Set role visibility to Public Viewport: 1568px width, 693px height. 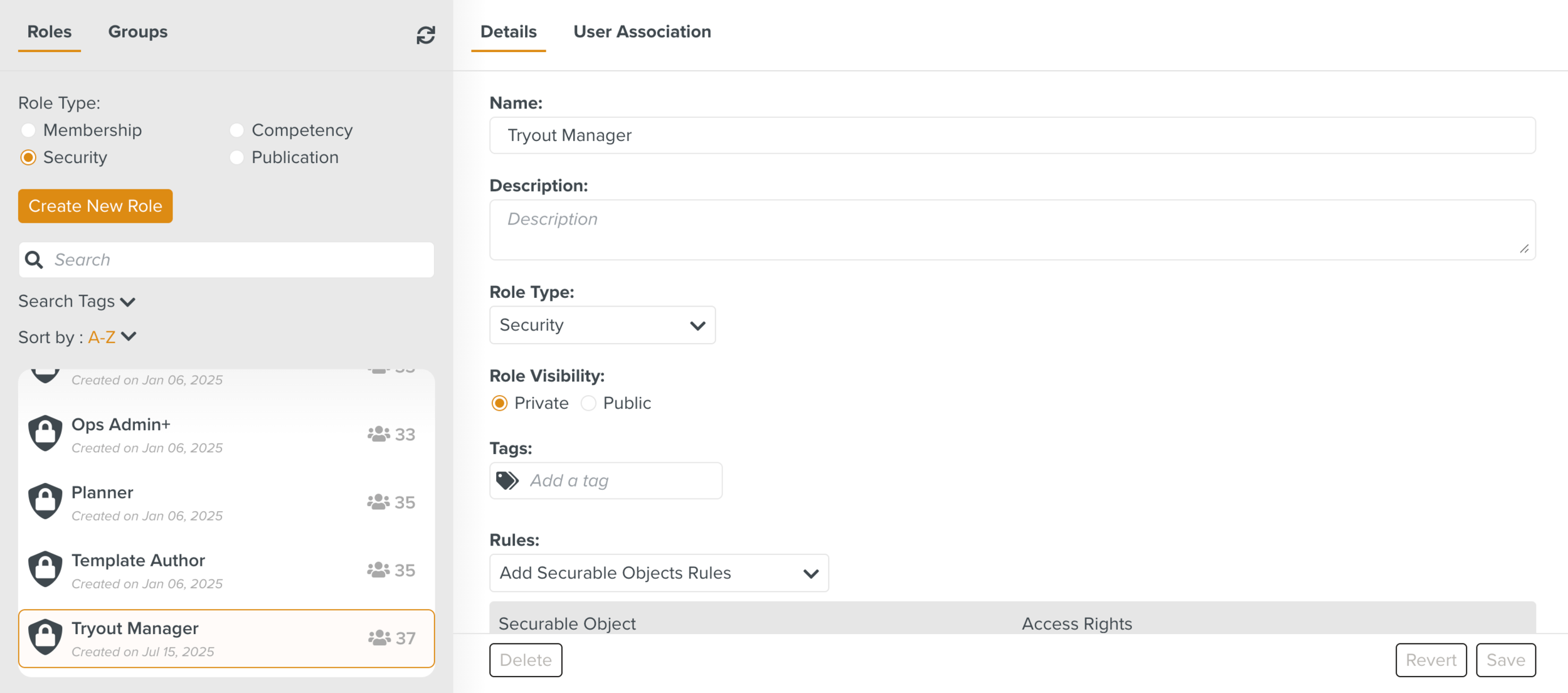pyautogui.click(x=588, y=403)
